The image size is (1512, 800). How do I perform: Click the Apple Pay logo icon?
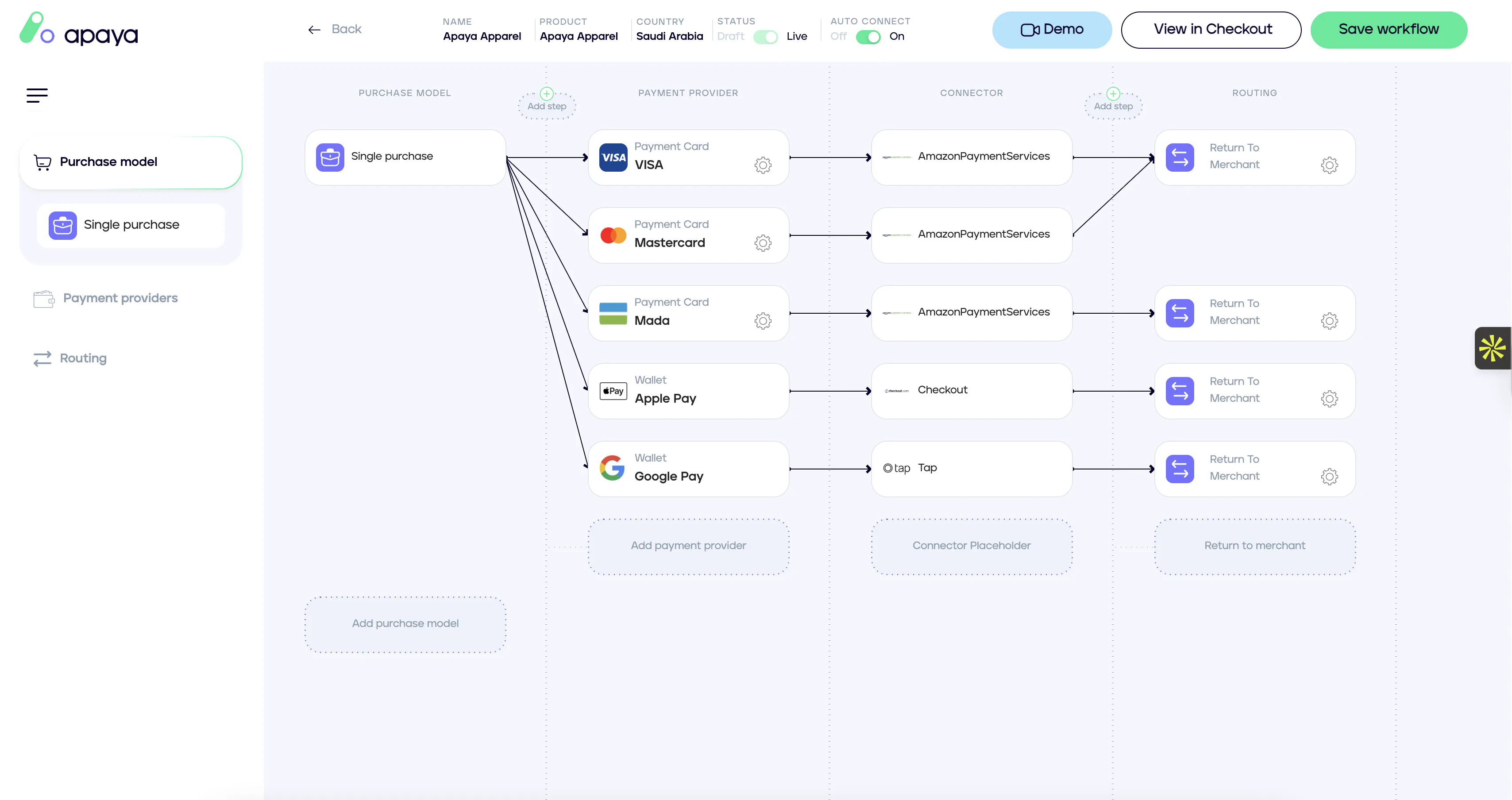613,391
